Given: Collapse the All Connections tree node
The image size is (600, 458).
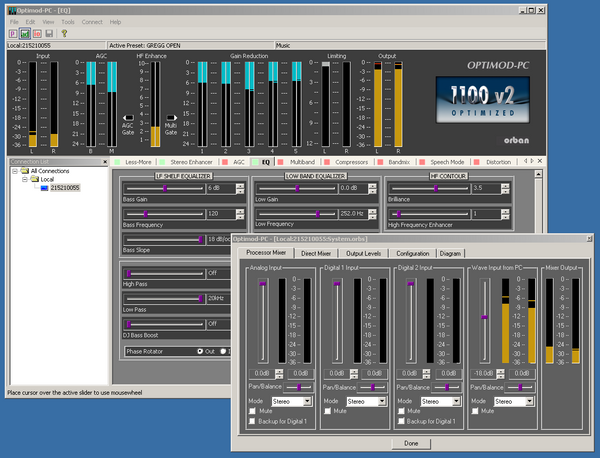Looking at the screenshot, I should (15, 170).
